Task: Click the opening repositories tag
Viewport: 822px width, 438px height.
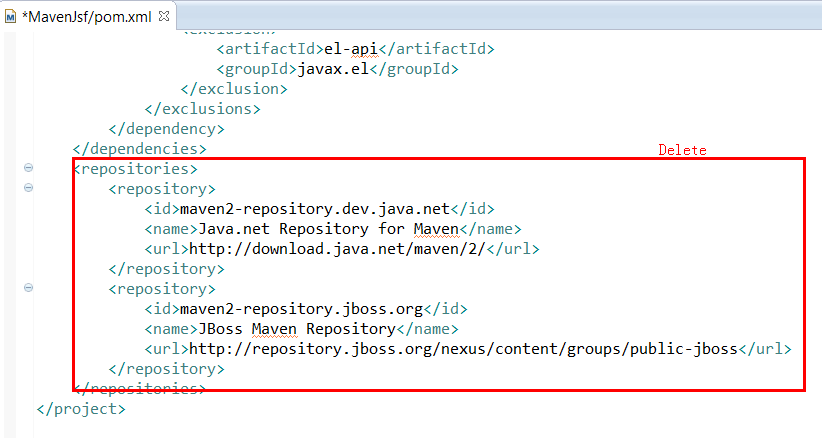Action: pos(136,169)
